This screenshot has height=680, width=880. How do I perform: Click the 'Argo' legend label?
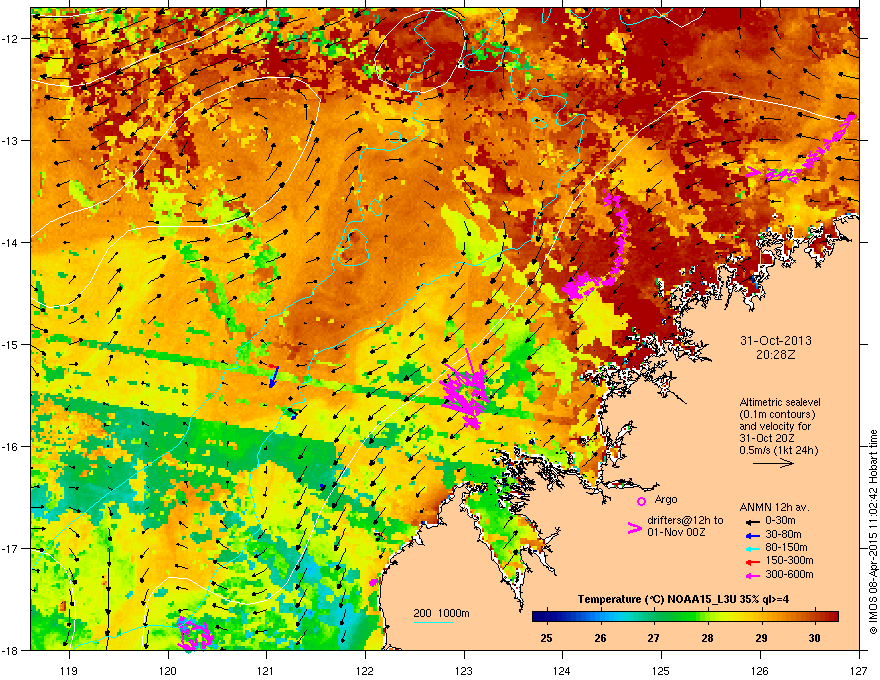666,499
